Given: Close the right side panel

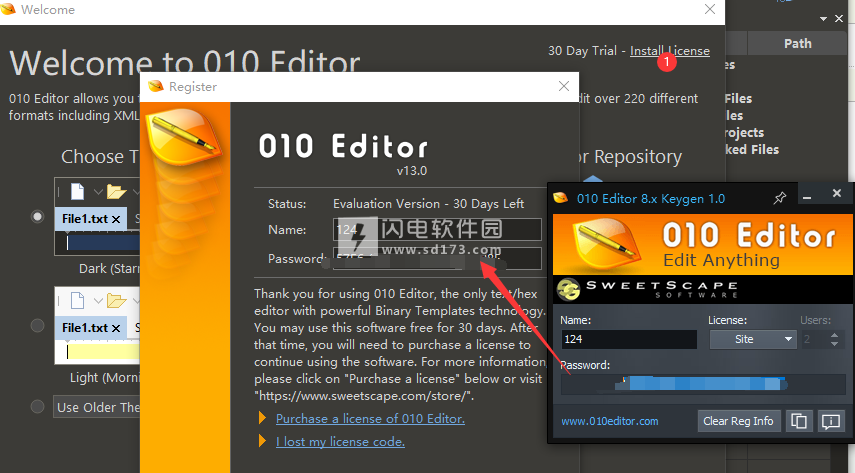Looking at the screenshot, I should point(839,19).
